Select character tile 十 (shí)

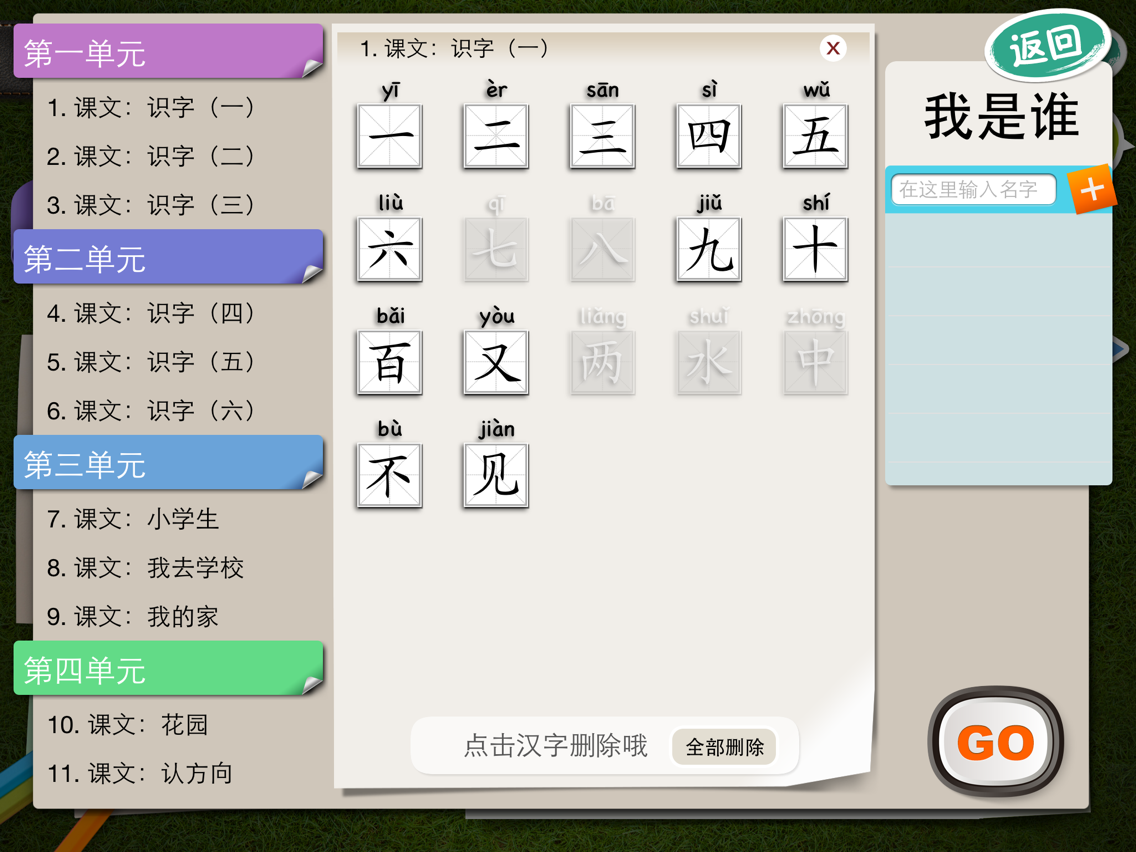tap(815, 249)
